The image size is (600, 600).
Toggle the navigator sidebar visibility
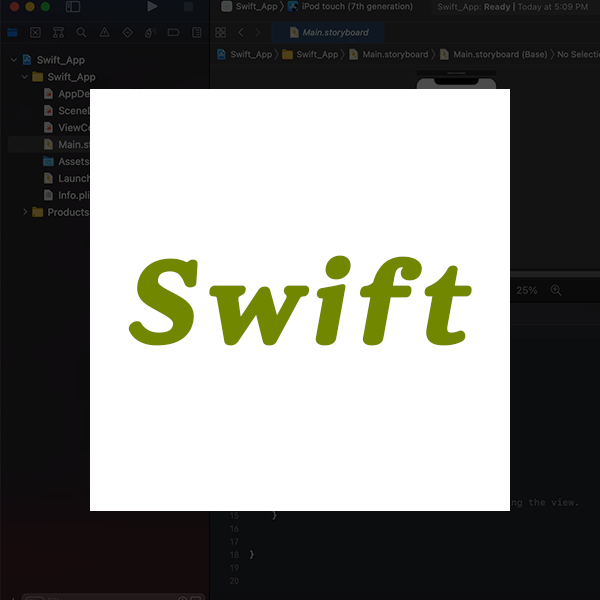pyautogui.click(x=73, y=7)
